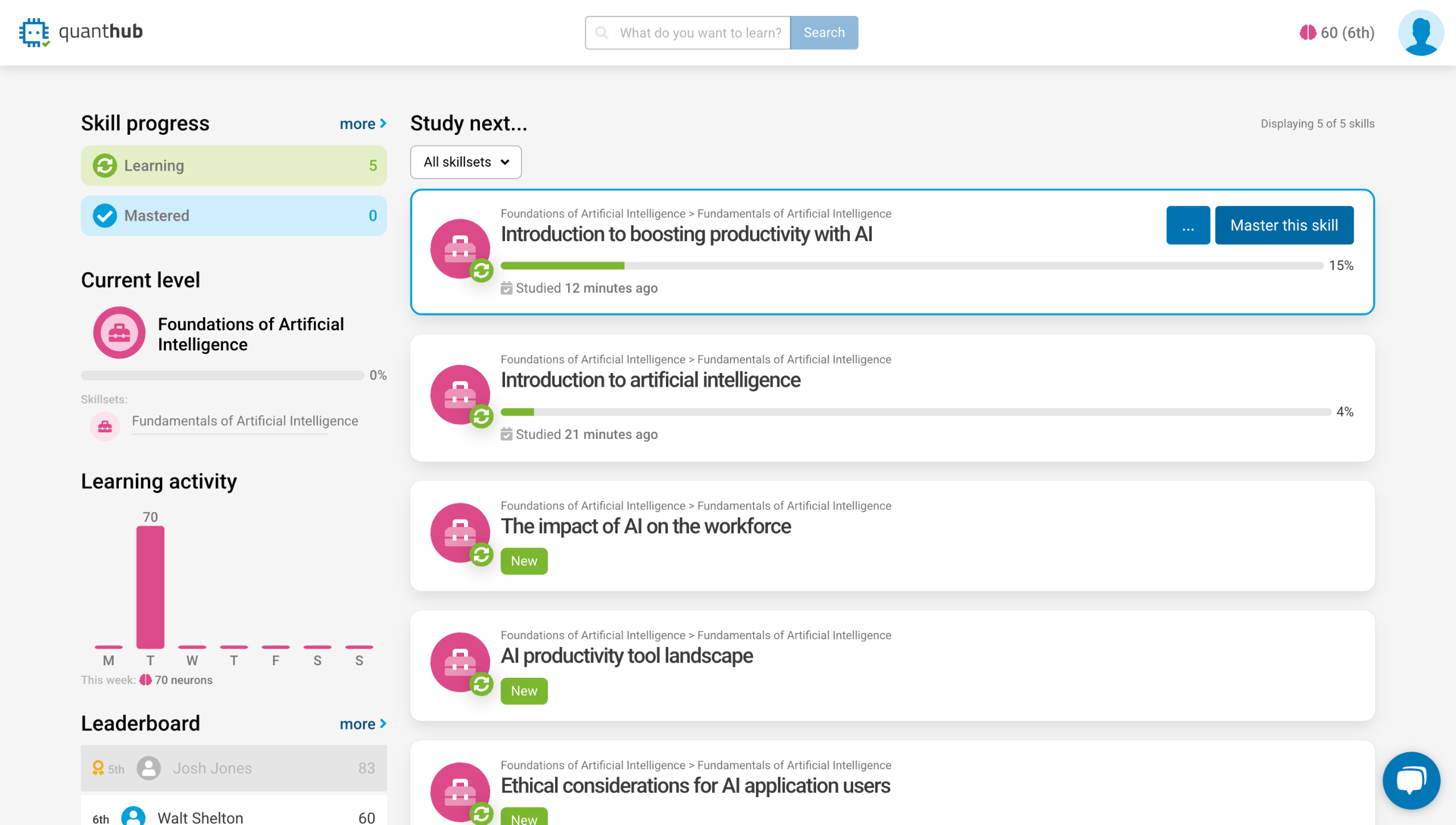The height and width of the screenshot is (825, 1456).
Task: Open the chat support bubble
Action: (x=1411, y=780)
